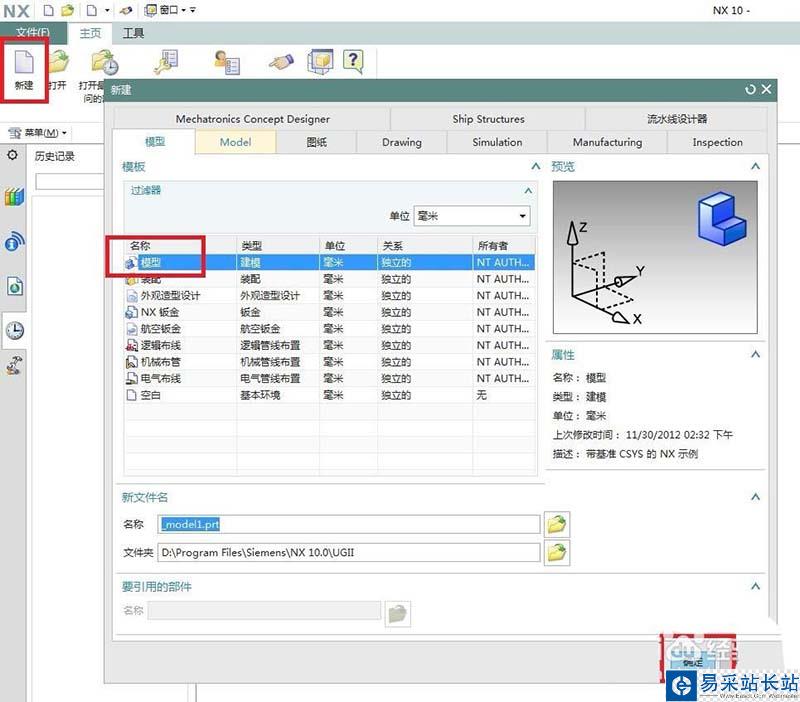Select the 机械布管 template row
This screenshot has width=800, height=702.
coord(330,362)
